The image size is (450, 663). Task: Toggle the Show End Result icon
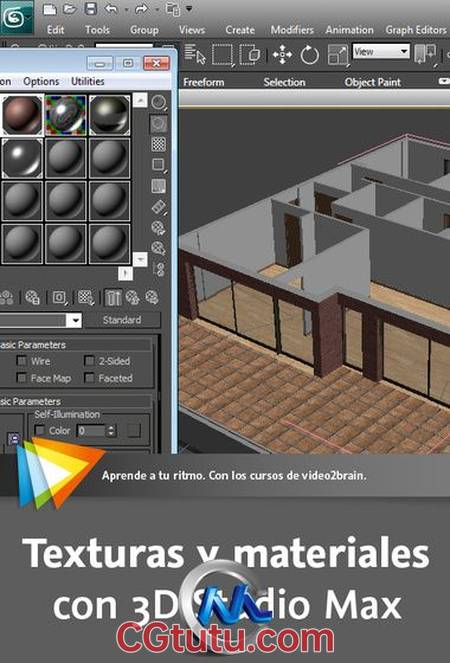click(x=113, y=298)
